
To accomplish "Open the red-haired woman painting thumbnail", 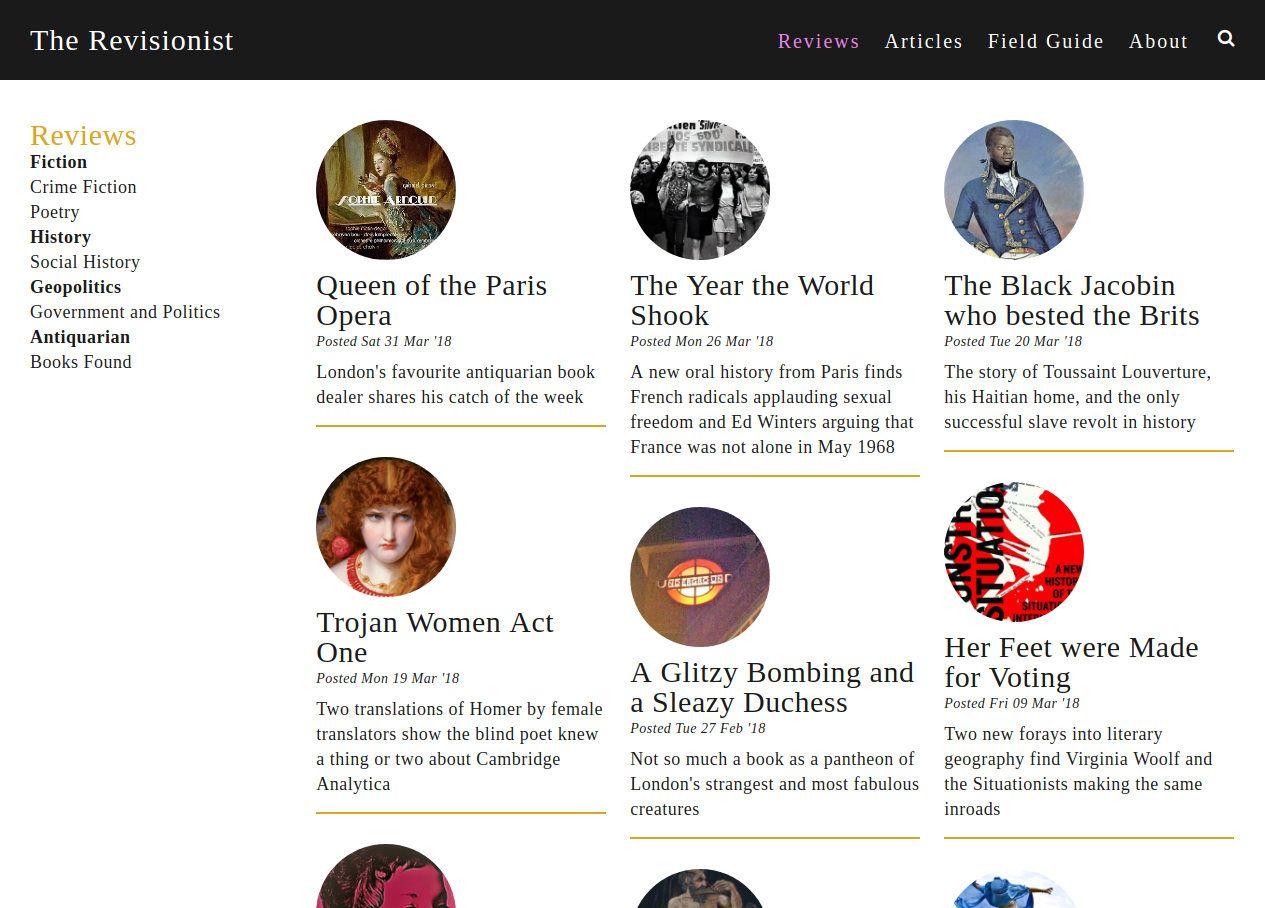I will coord(386,527).
